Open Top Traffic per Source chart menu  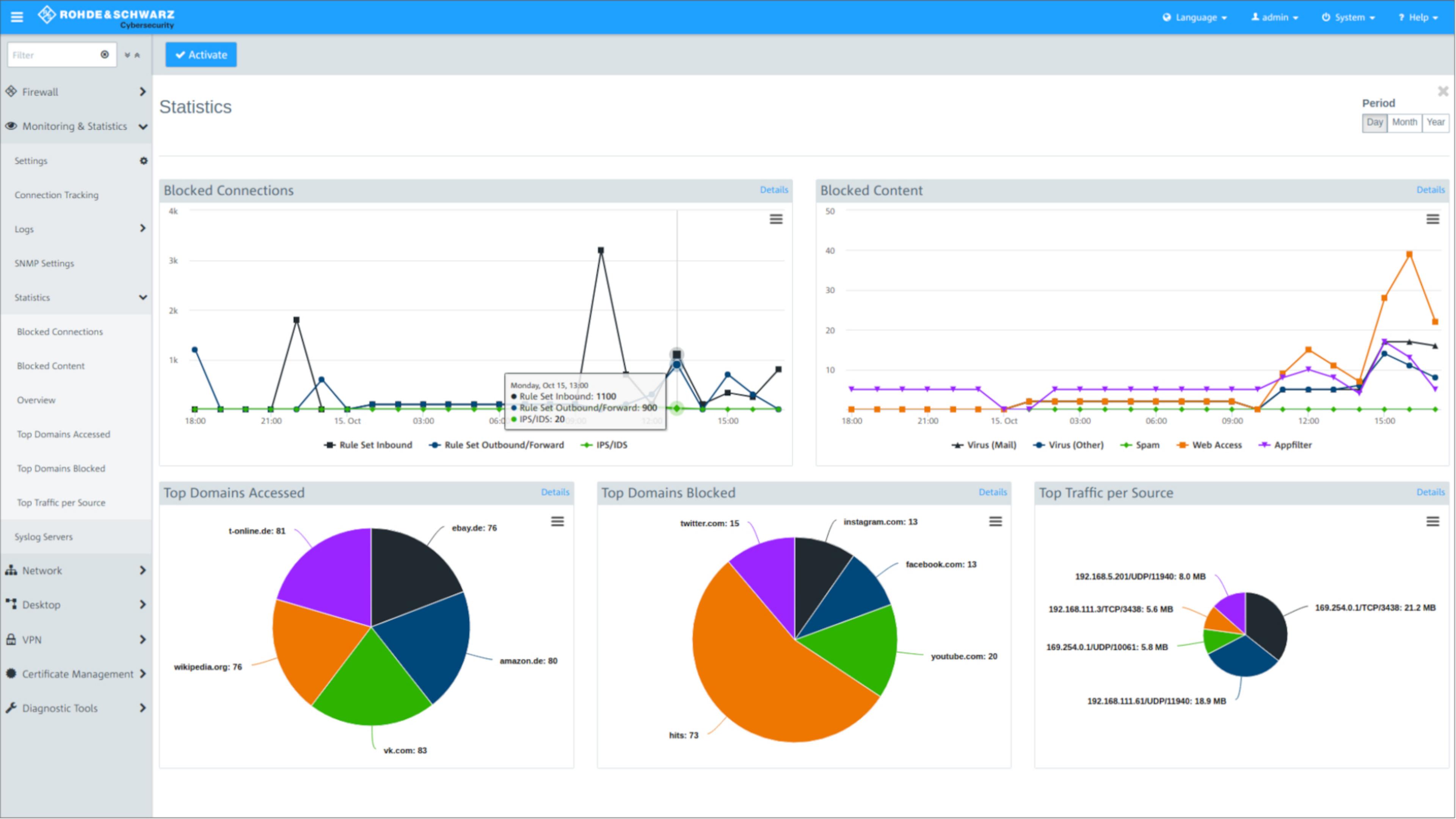click(x=1432, y=522)
